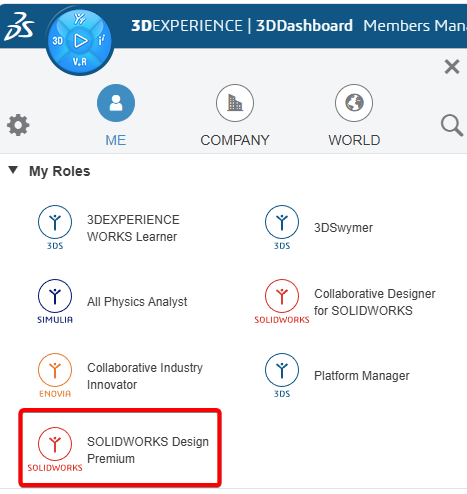Open SOLIDWORKS Design Premium role icon
467x494 pixels.
coord(55,449)
